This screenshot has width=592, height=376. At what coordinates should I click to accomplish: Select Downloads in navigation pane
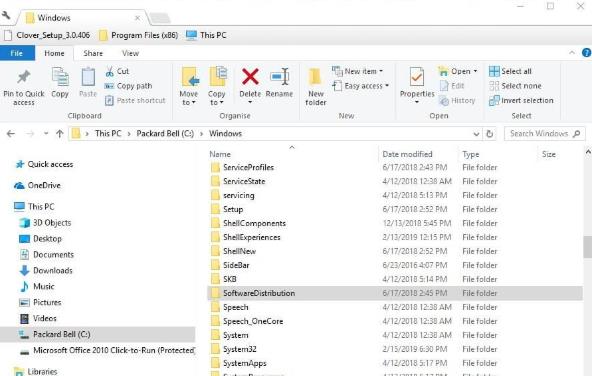[46, 270]
